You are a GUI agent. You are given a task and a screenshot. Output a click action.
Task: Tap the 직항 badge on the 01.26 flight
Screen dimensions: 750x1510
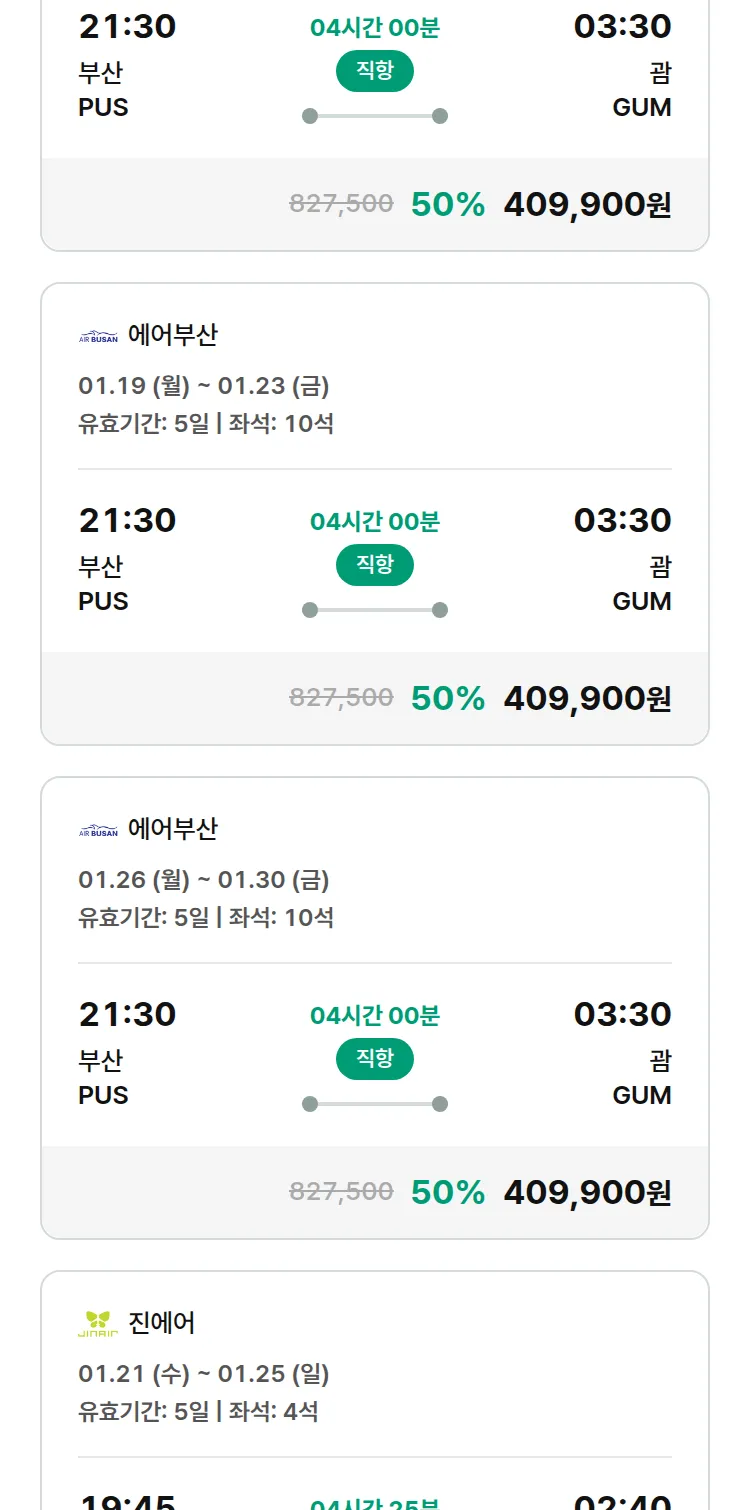(374, 1059)
